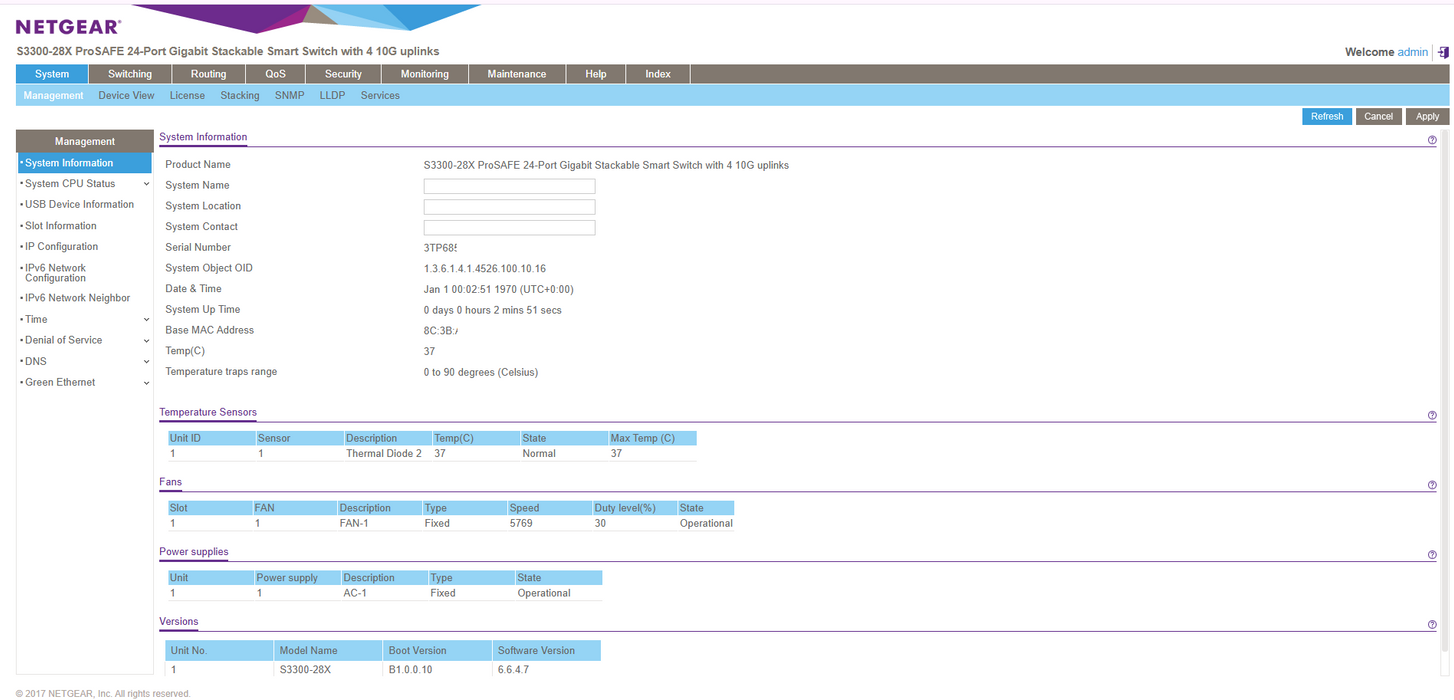This screenshot has width=1454, height=700.
Task: Expand System CPU Status submenu
Action: [146, 184]
